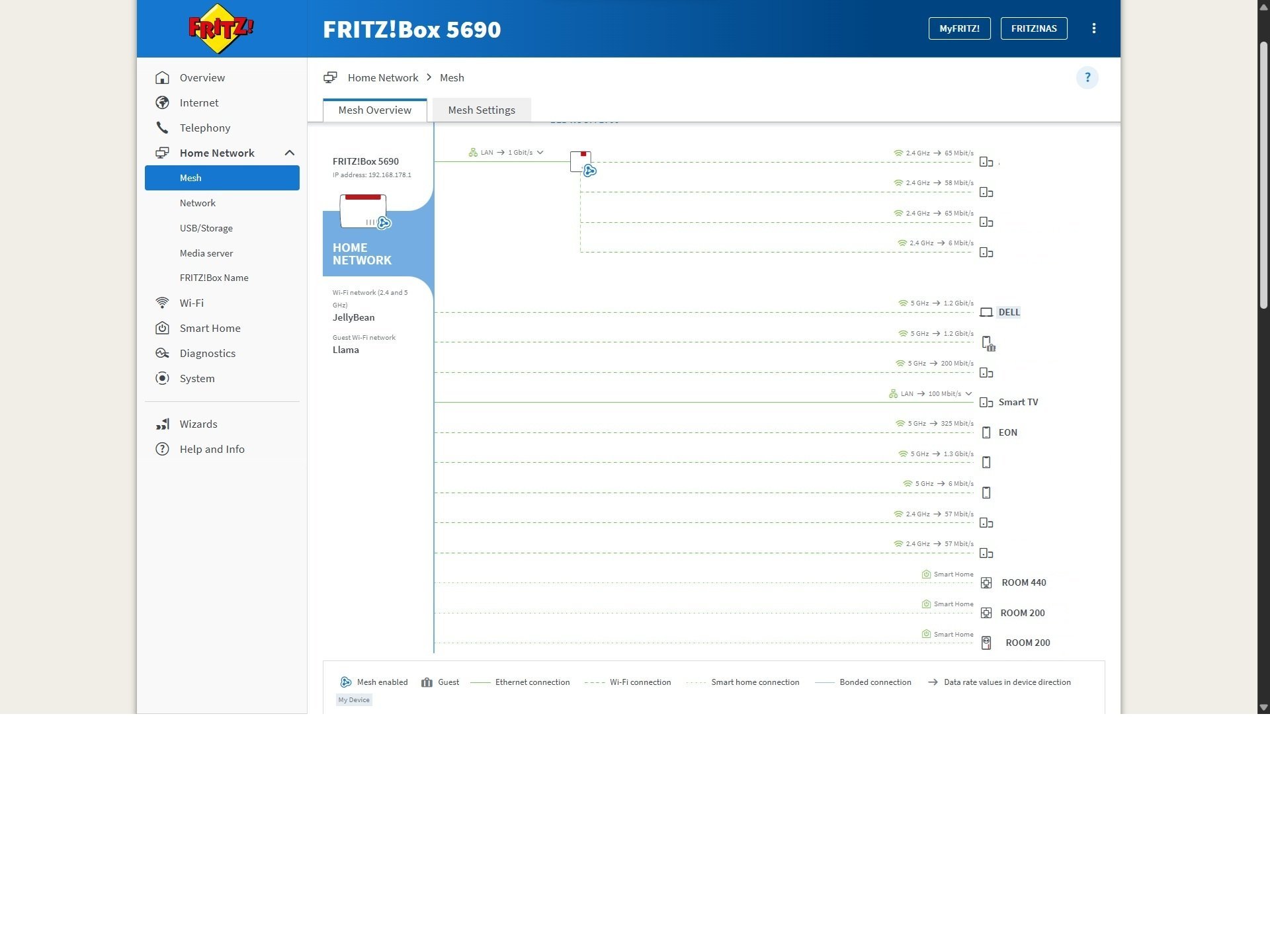Image resolution: width=1270 pixels, height=952 pixels.
Task: Collapse the Home Network menu chevron
Action: point(289,153)
